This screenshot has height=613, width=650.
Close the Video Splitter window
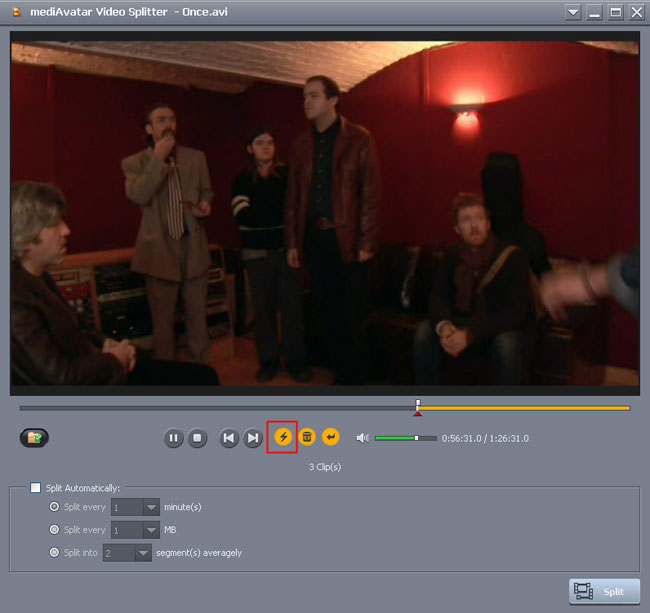pyautogui.click(x=637, y=12)
